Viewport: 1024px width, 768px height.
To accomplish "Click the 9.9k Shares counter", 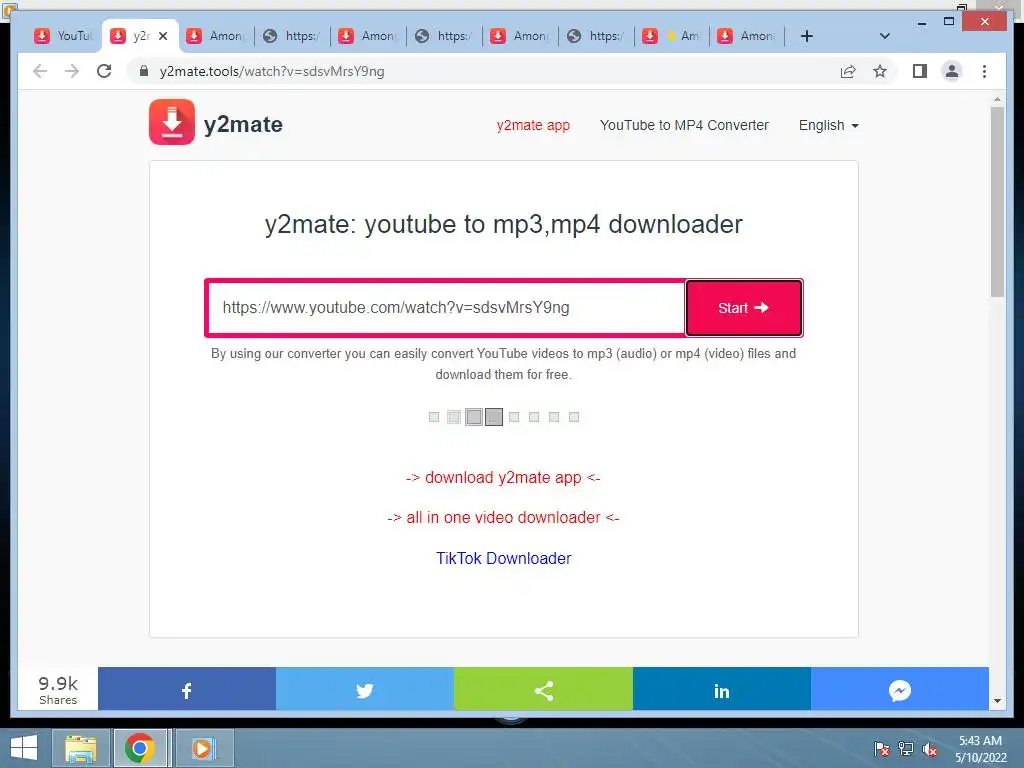I will click(x=58, y=690).
